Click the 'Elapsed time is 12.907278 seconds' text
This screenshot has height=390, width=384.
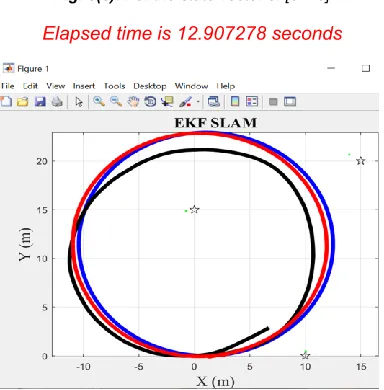pyautogui.click(x=192, y=34)
